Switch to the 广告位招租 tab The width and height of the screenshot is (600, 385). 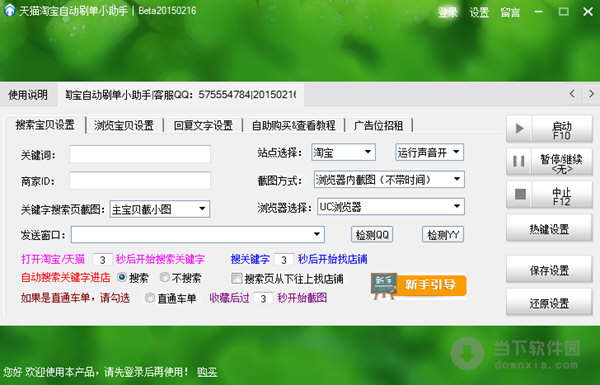point(378,125)
